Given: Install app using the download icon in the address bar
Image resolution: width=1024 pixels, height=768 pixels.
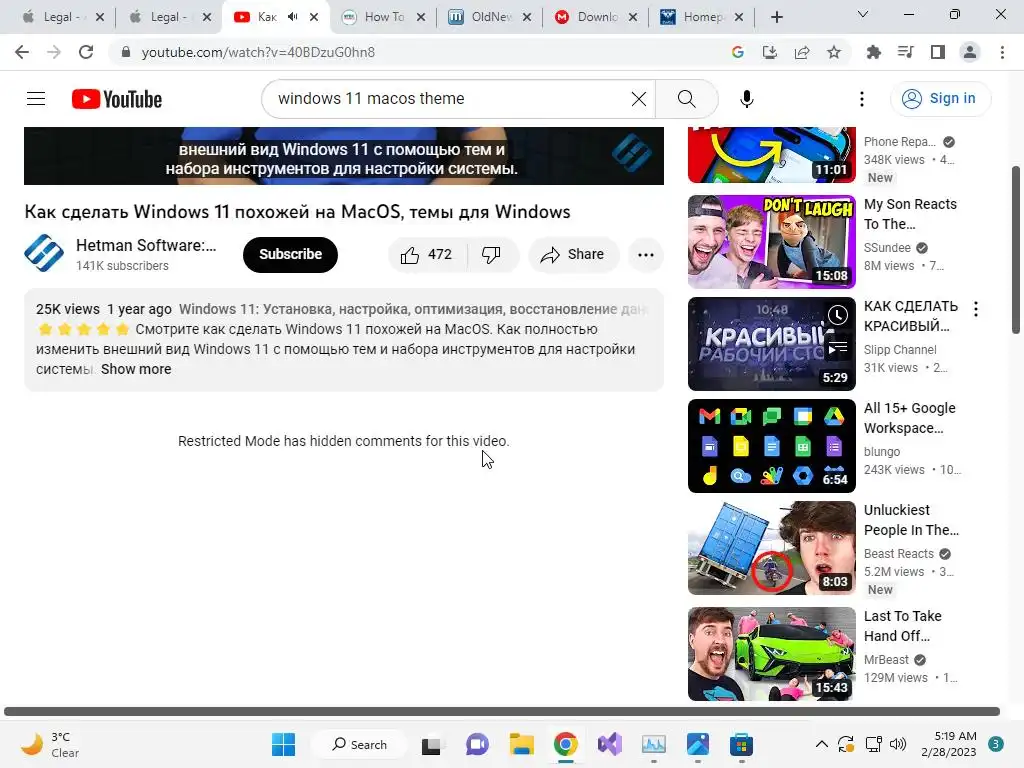Looking at the screenshot, I should coord(770,52).
